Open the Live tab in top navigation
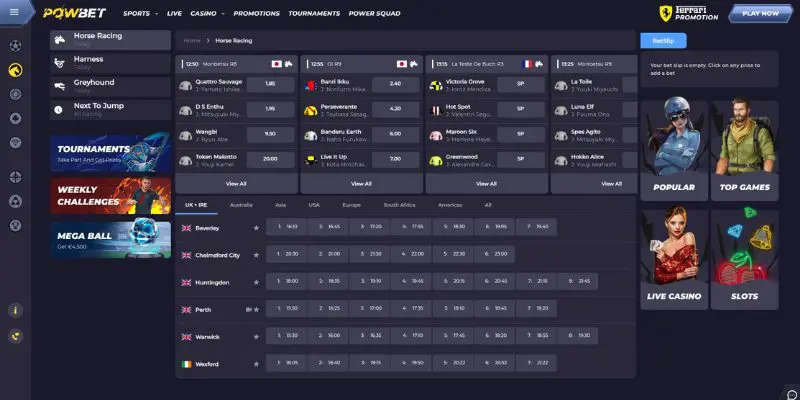The height and width of the screenshot is (400, 800). tap(174, 14)
